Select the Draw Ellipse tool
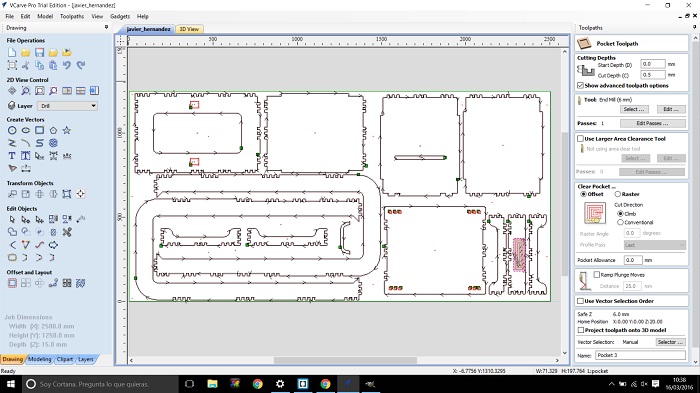 pos(26,130)
